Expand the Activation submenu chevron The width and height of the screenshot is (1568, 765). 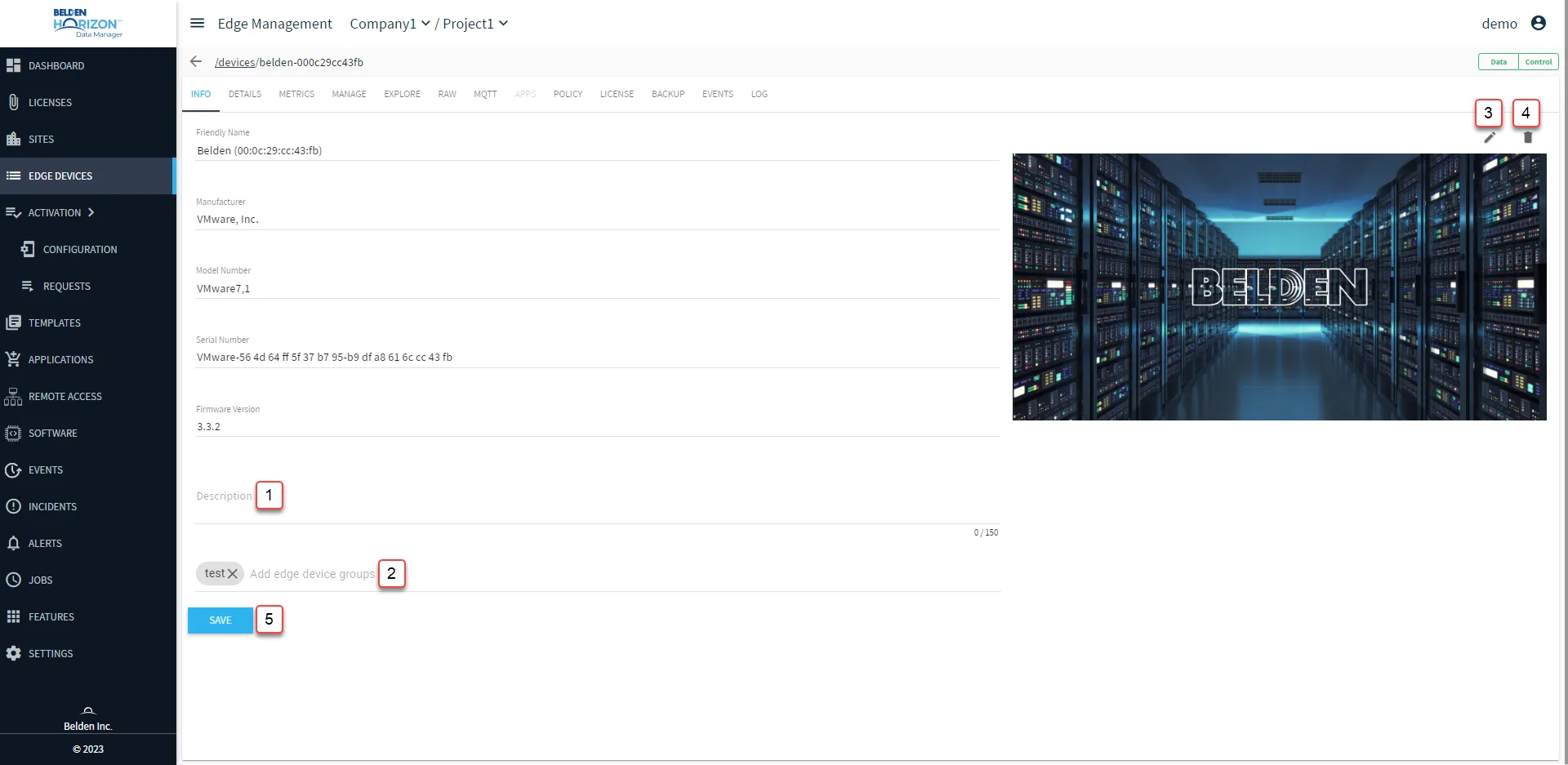coord(91,212)
